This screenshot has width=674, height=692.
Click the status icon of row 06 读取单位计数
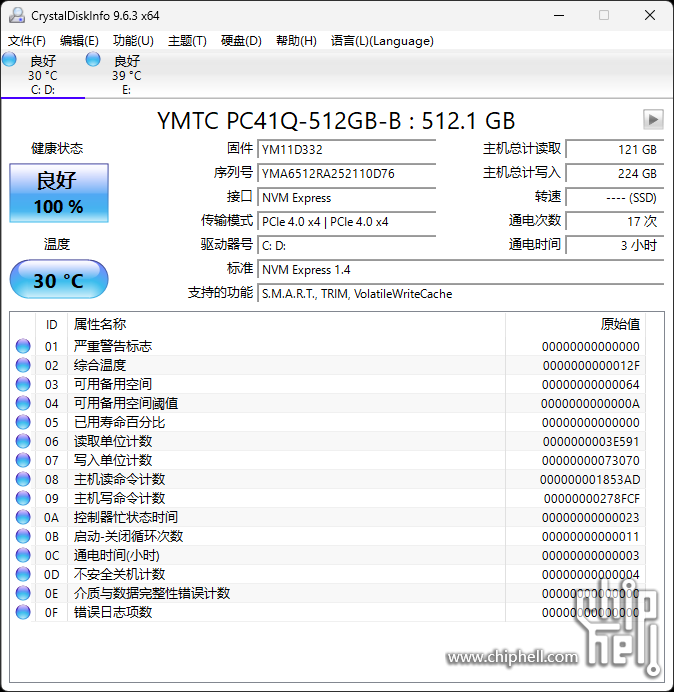pyautogui.click(x=23, y=441)
